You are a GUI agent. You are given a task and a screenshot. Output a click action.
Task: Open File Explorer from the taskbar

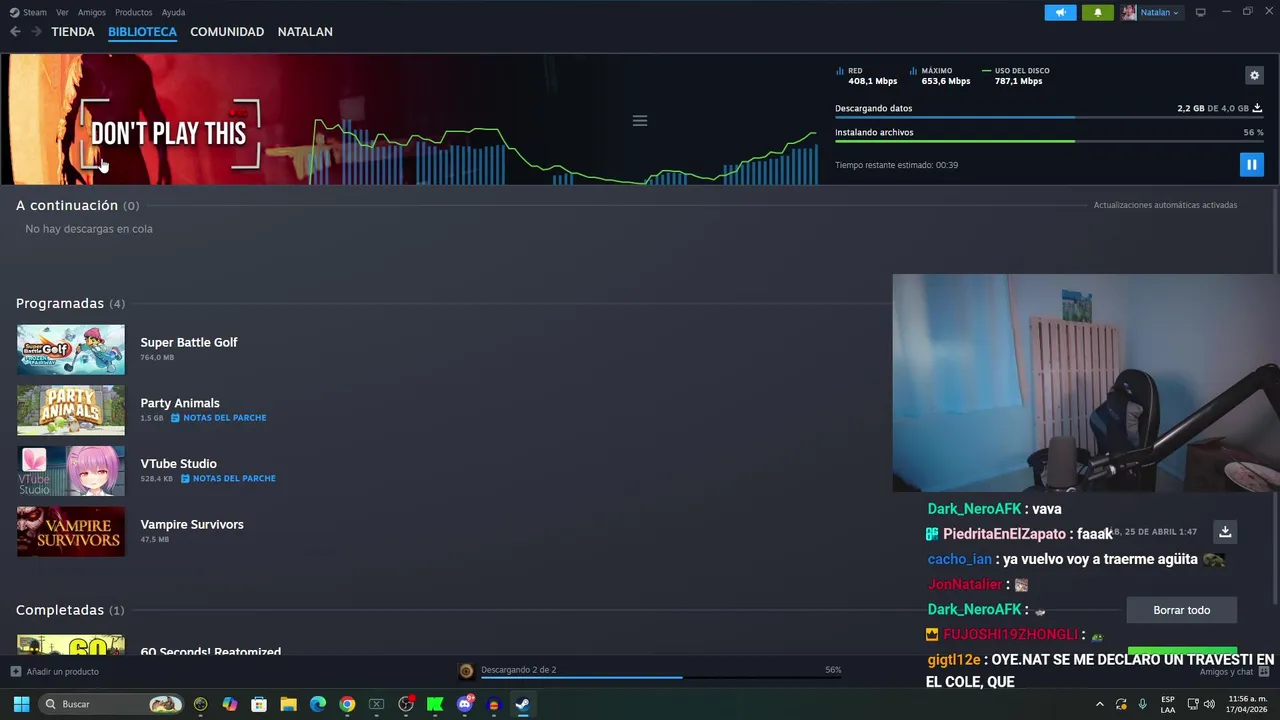point(288,704)
